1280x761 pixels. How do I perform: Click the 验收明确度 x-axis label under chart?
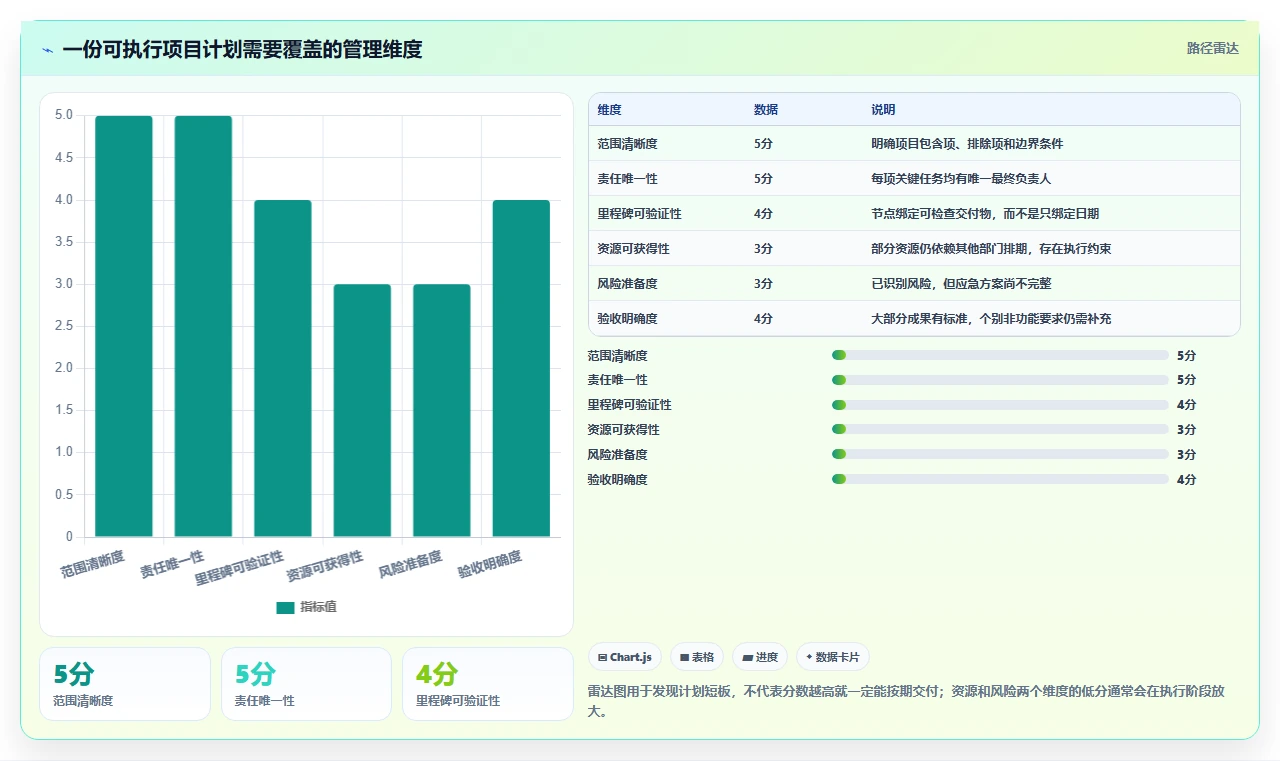(x=490, y=564)
